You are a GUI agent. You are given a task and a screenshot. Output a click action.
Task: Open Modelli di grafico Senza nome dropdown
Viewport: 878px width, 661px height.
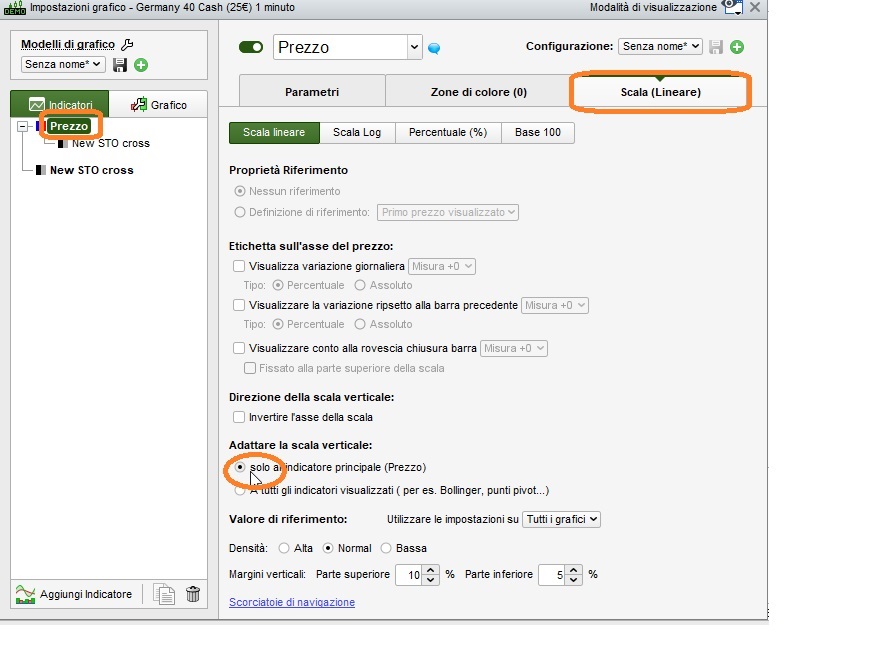(63, 64)
